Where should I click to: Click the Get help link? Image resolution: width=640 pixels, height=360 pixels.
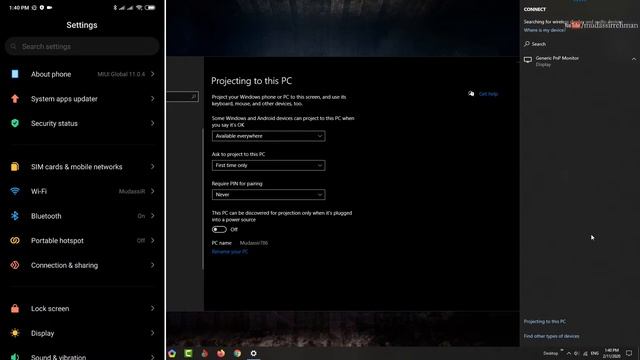tap(488, 94)
